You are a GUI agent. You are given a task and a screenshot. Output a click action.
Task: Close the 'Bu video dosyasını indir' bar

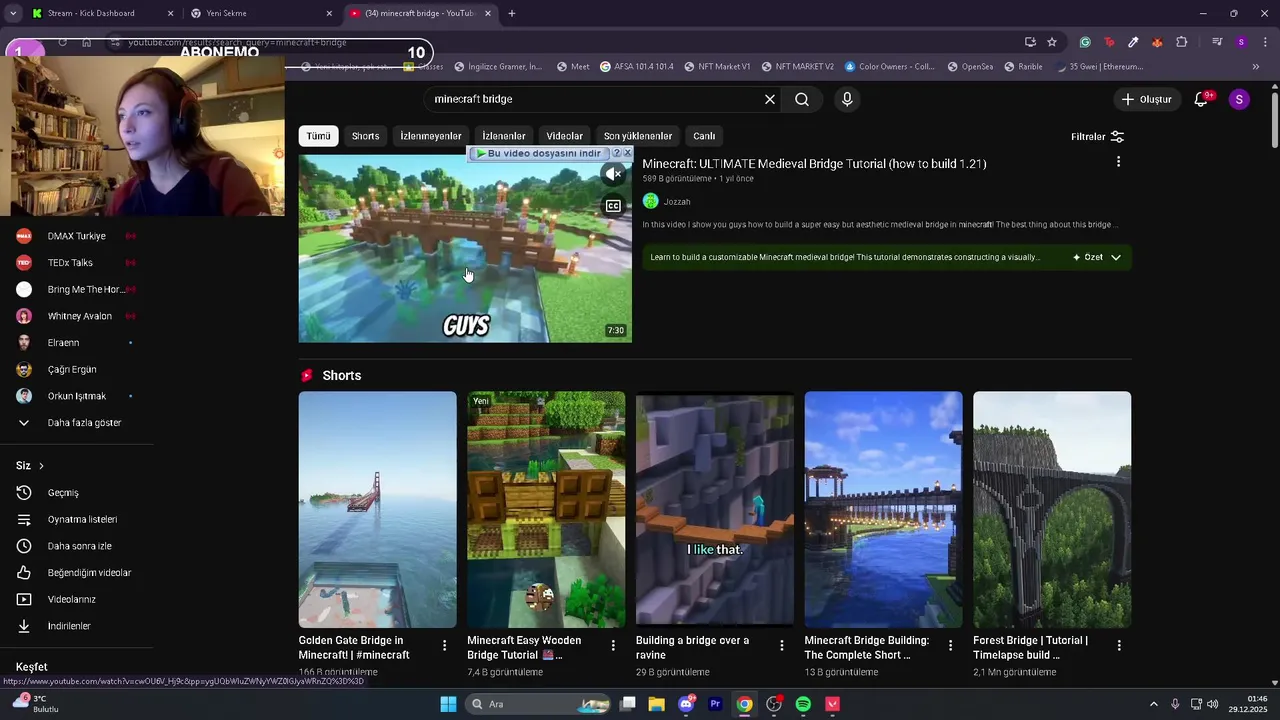coord(627,153)
